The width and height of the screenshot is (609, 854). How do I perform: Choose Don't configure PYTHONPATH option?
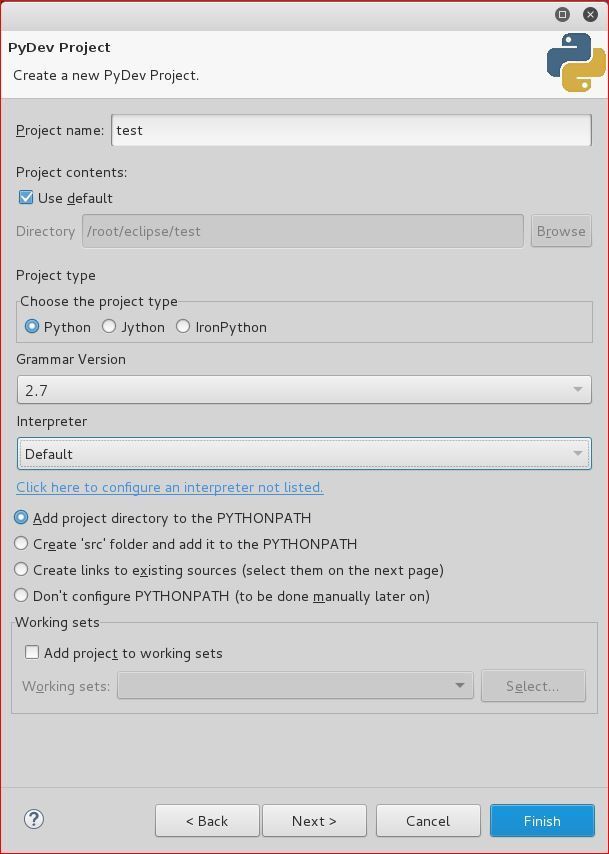click(x=21, y=595)
